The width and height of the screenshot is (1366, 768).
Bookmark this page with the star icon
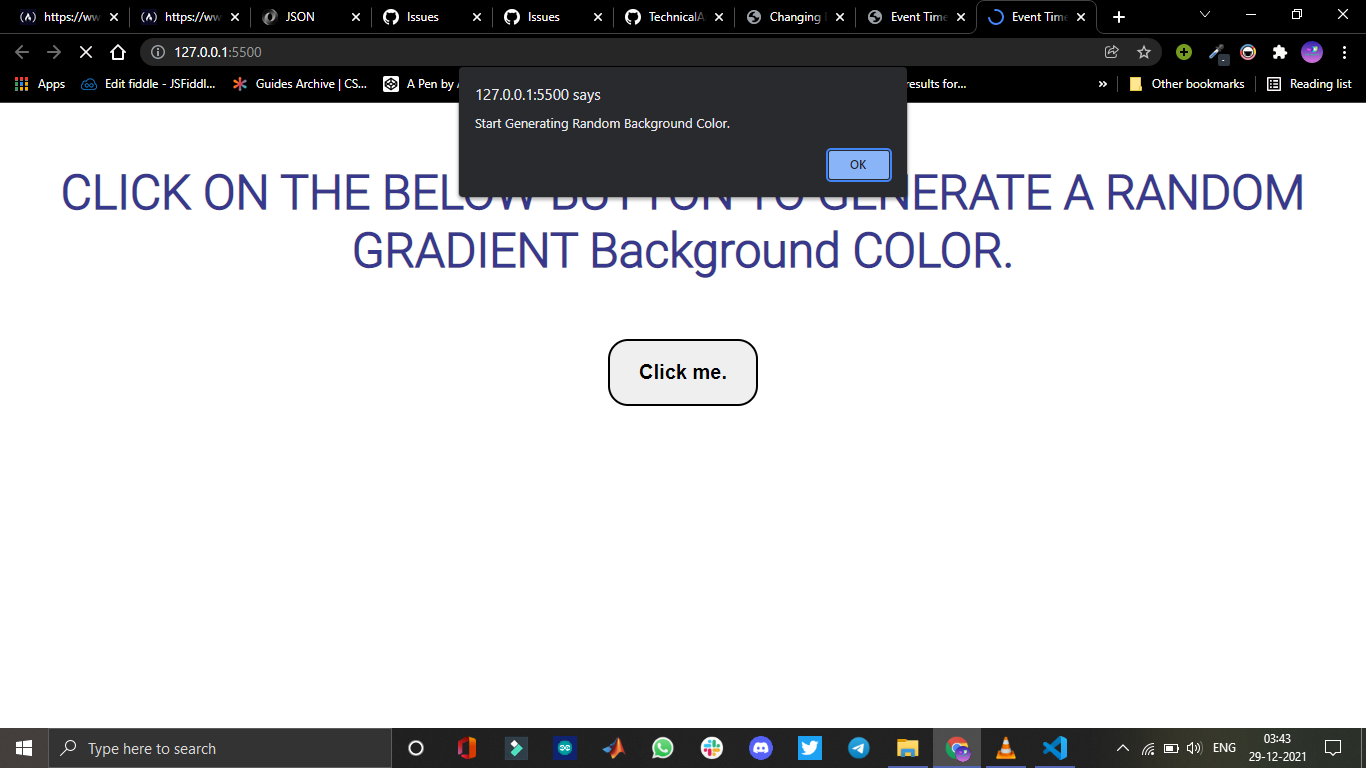(x=1144, y=52)
